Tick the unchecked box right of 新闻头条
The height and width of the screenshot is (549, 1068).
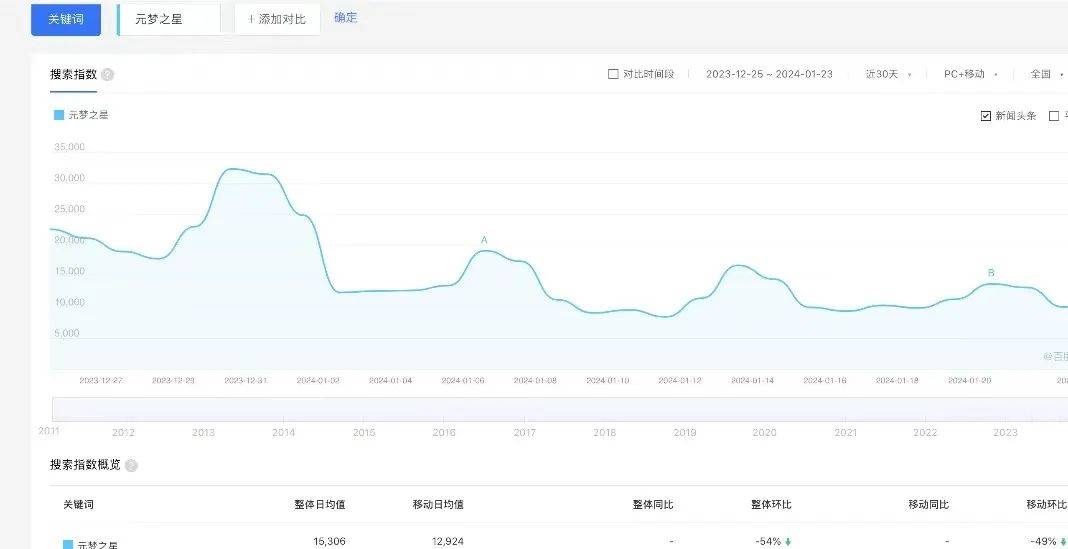(1054, 116)
